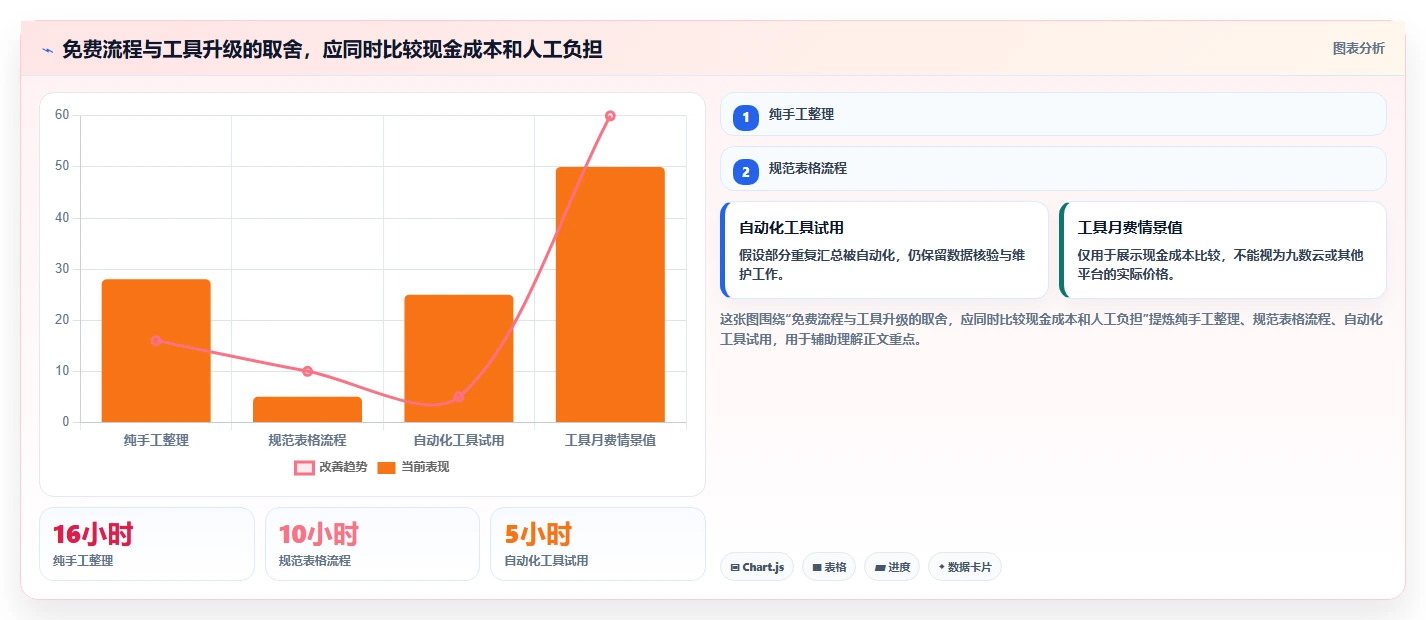Click the 数据卡片 tag
1426x620 pixels.
coord(965,567)
